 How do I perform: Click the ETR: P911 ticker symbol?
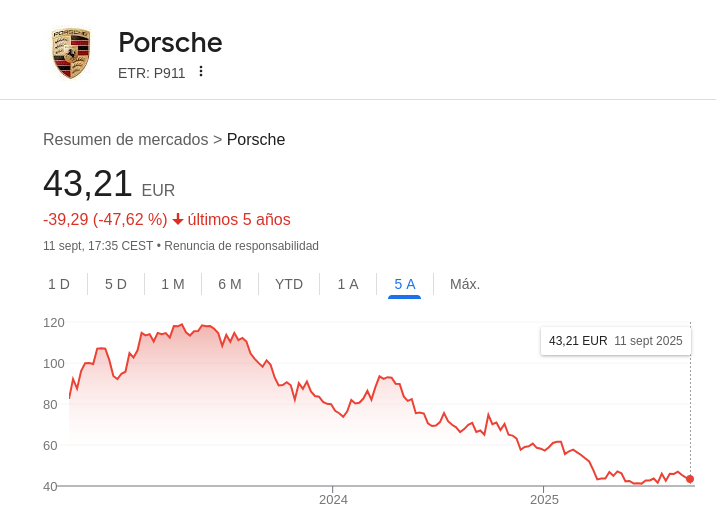(151, 73)
